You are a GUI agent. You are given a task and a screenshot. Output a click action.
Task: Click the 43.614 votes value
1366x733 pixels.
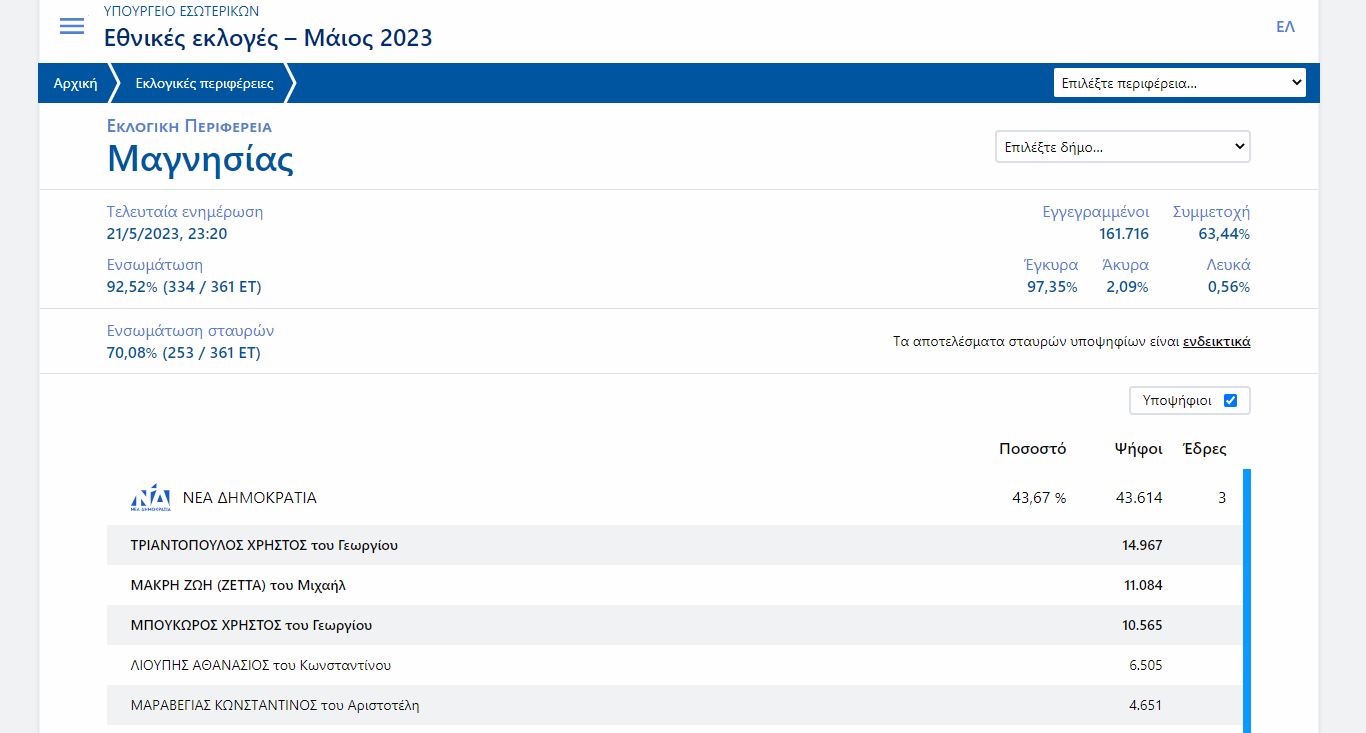pos(1139,498)
